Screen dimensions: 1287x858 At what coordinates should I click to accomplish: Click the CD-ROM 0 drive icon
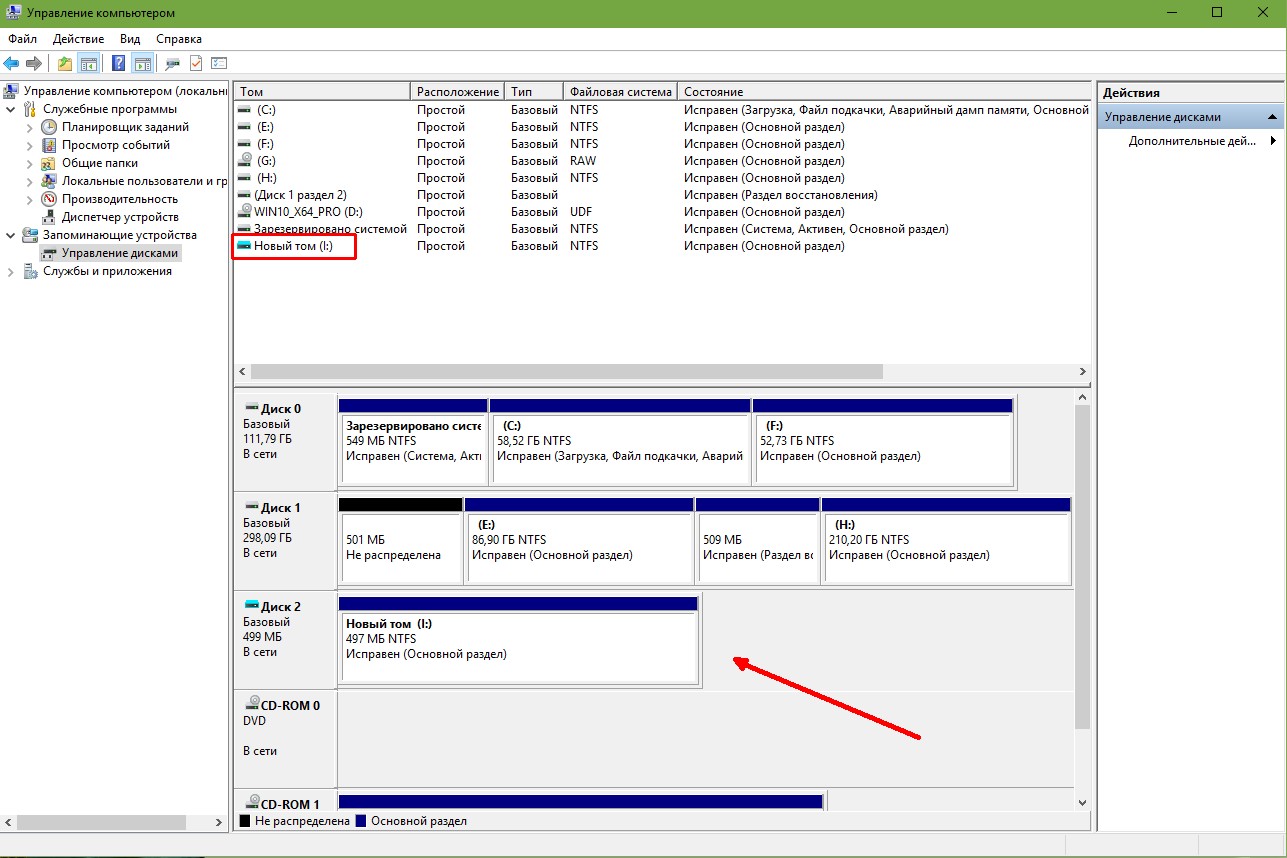(251, 705)
